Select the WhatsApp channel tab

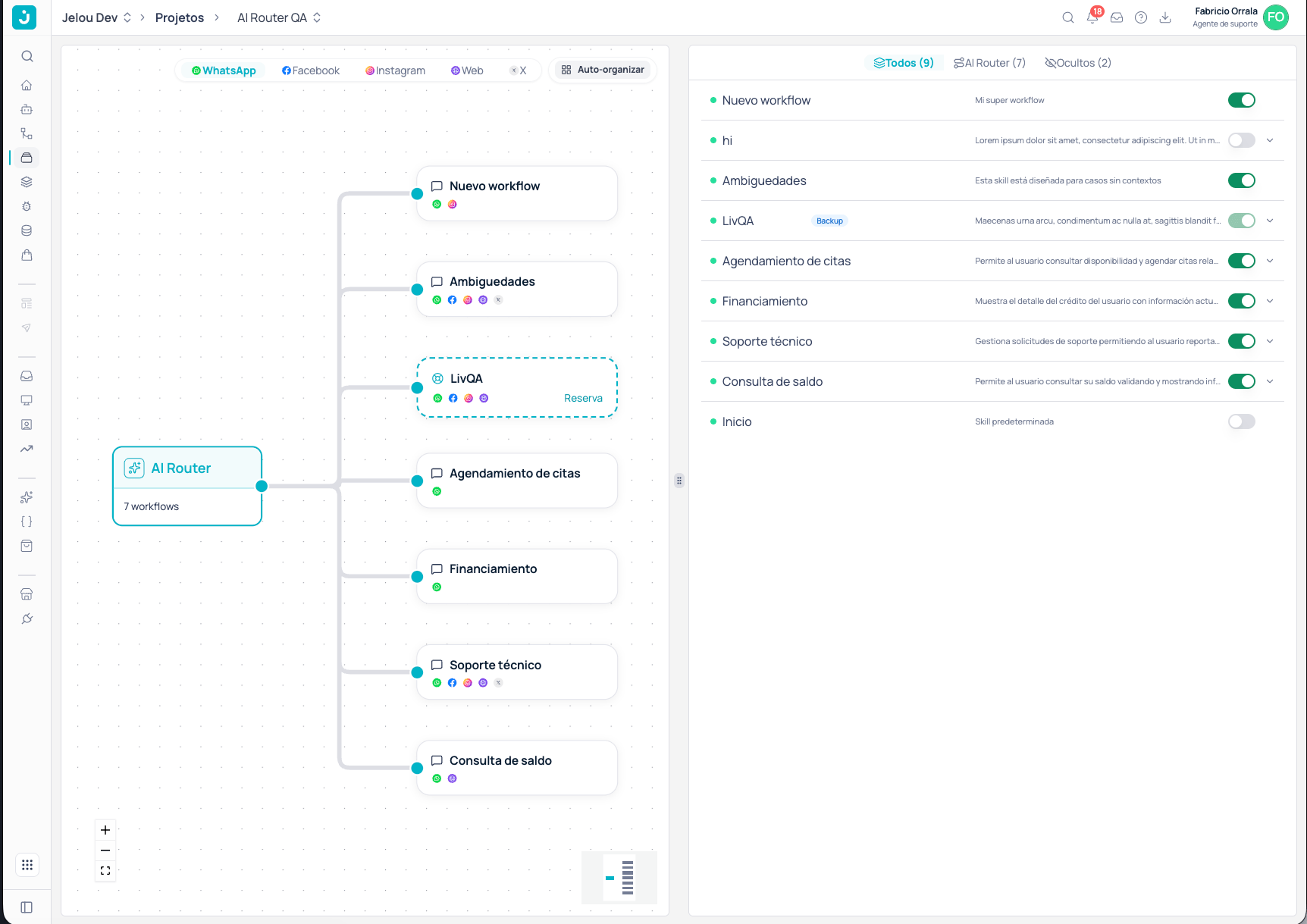pos(224,70)
